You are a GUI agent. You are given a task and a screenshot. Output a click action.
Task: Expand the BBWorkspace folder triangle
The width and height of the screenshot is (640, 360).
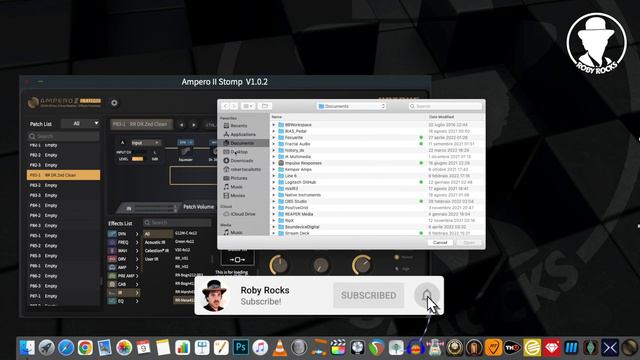click(274, 125)
